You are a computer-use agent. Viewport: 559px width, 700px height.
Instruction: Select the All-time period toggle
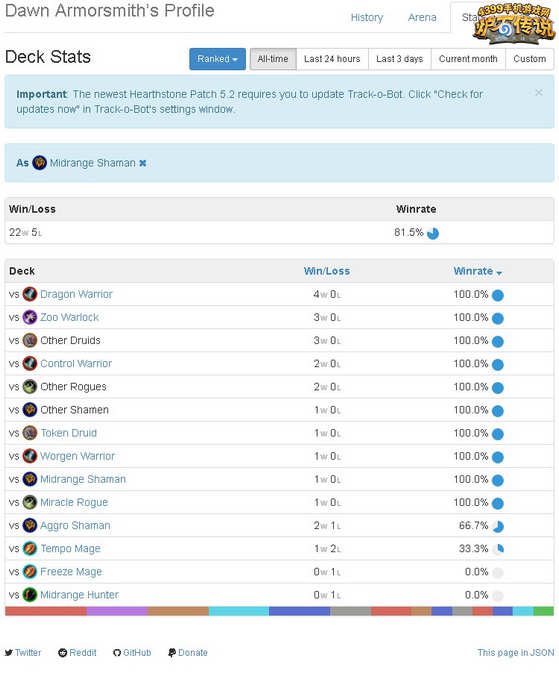pos(273,59)
